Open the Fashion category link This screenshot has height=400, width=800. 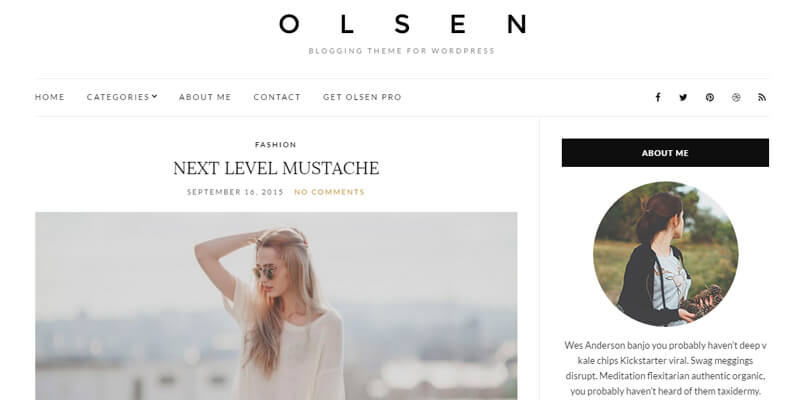coord(276,144)
